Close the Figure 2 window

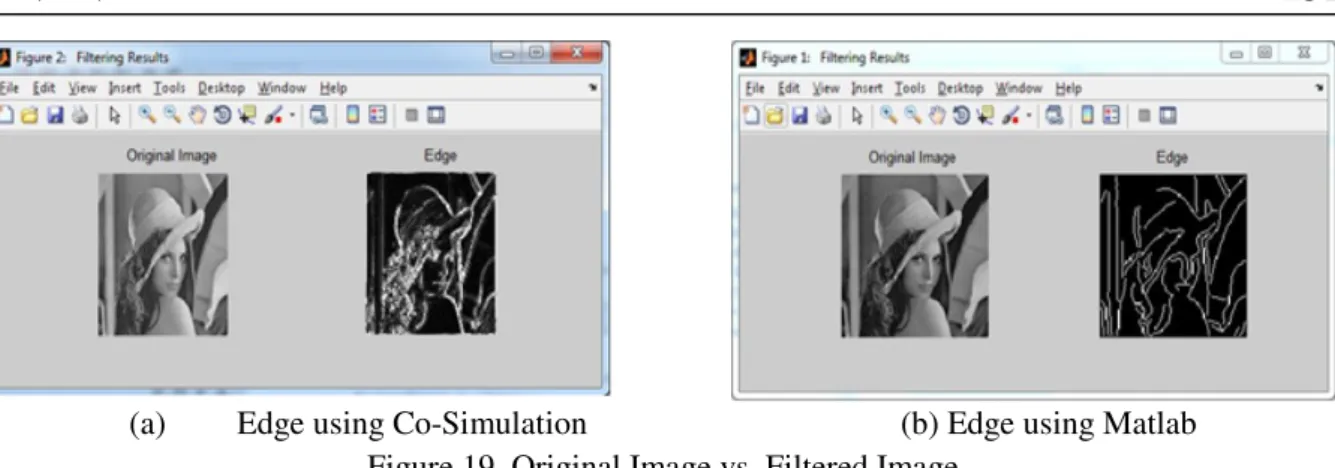click(x=576, y=54)
